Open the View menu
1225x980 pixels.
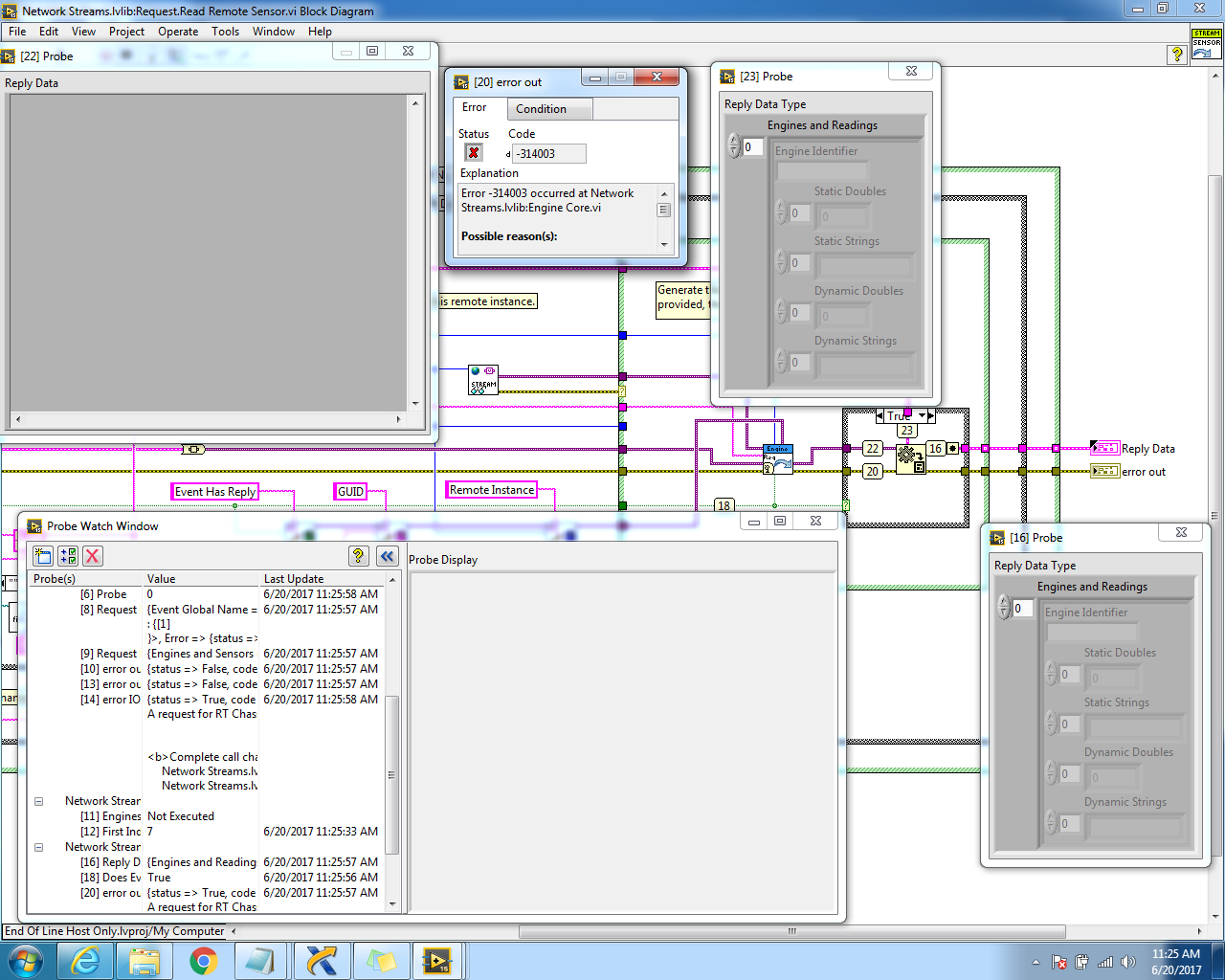coord(83,31)
